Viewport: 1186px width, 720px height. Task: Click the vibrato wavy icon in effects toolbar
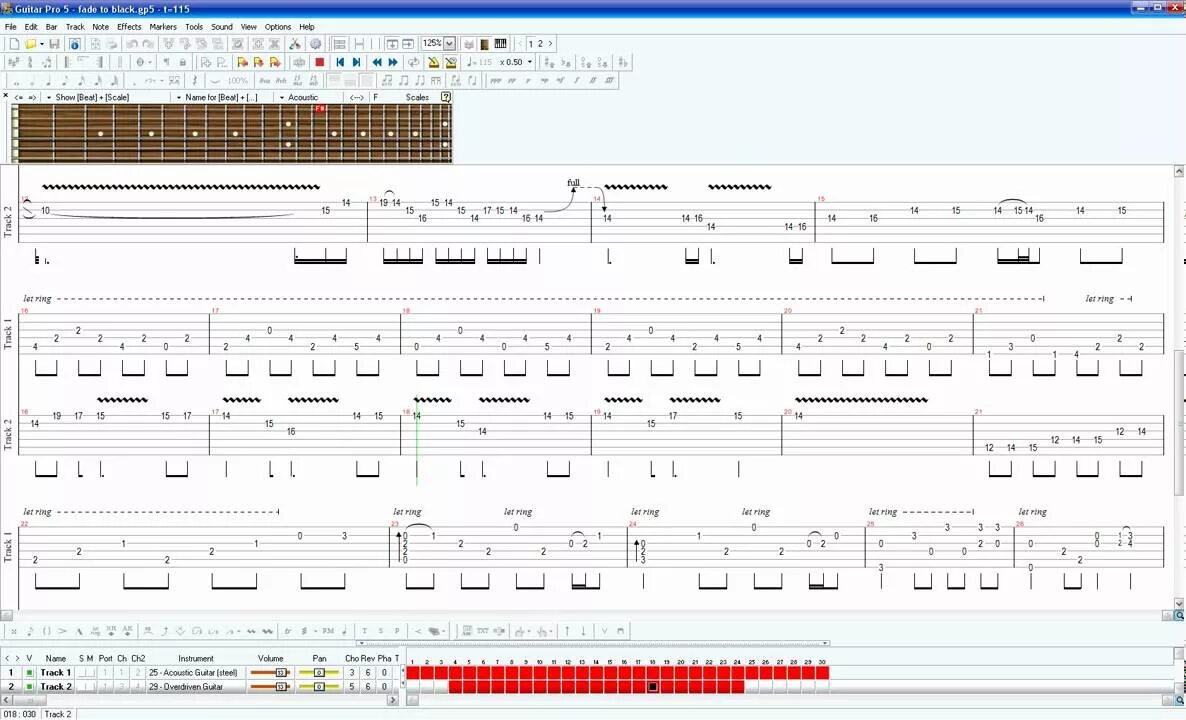click(252, 631)
